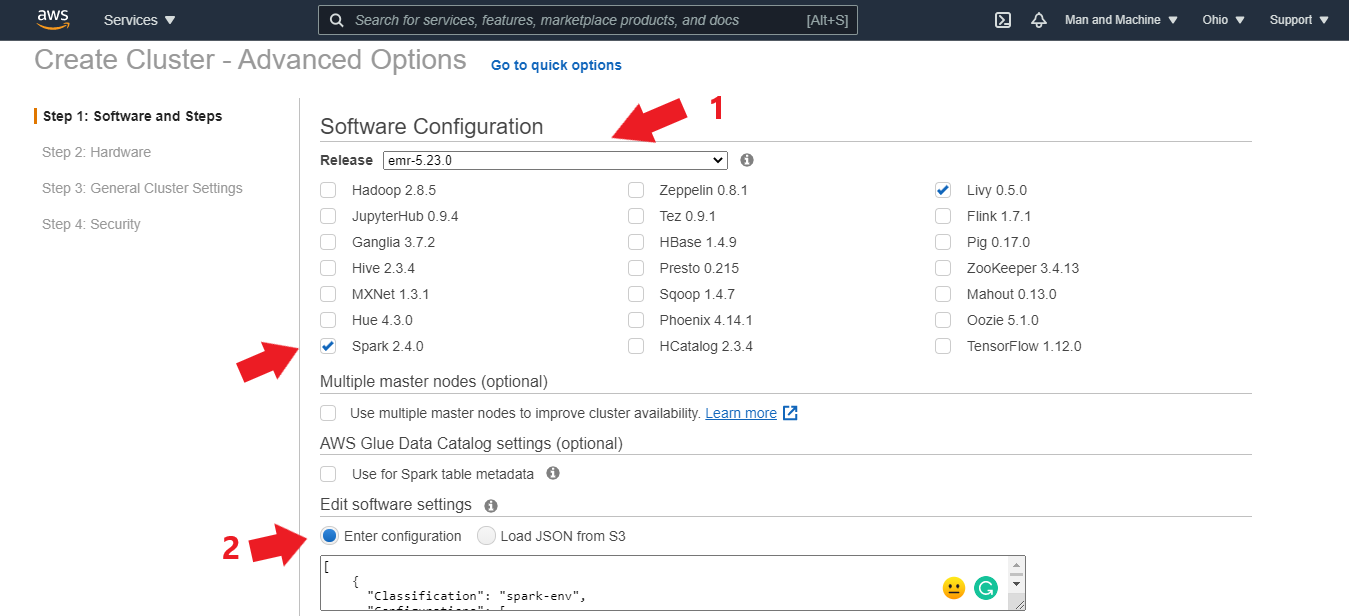Click the search magnifier icon
Image resolution: width=1349 pixels, height=616 pixels.
click(x=337, y=20)
